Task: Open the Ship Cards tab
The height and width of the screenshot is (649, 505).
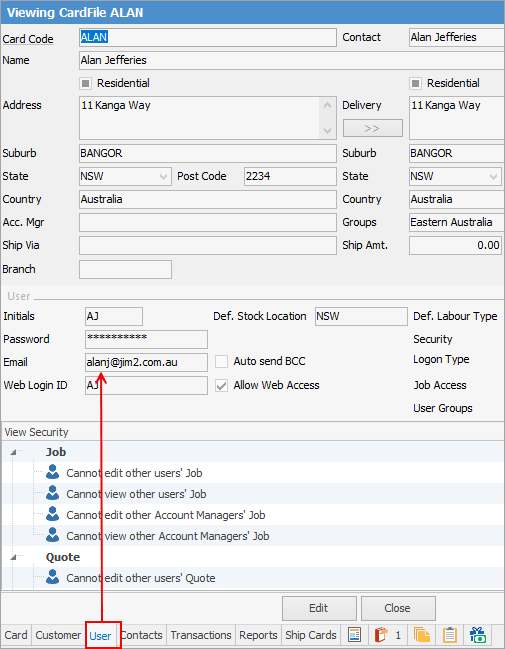Action: (x=311, y=635)
